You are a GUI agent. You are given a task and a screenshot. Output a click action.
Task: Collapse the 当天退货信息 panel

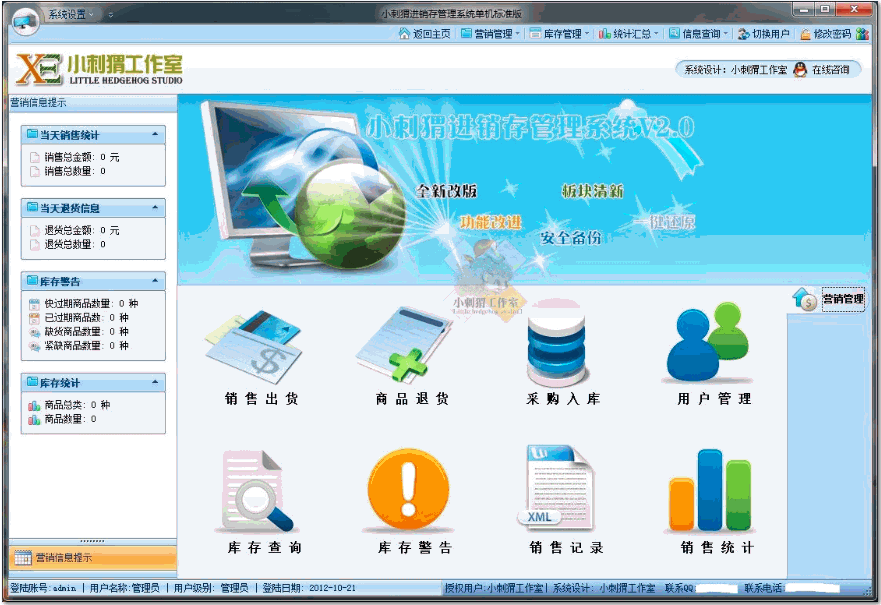(x=154, y=208)
